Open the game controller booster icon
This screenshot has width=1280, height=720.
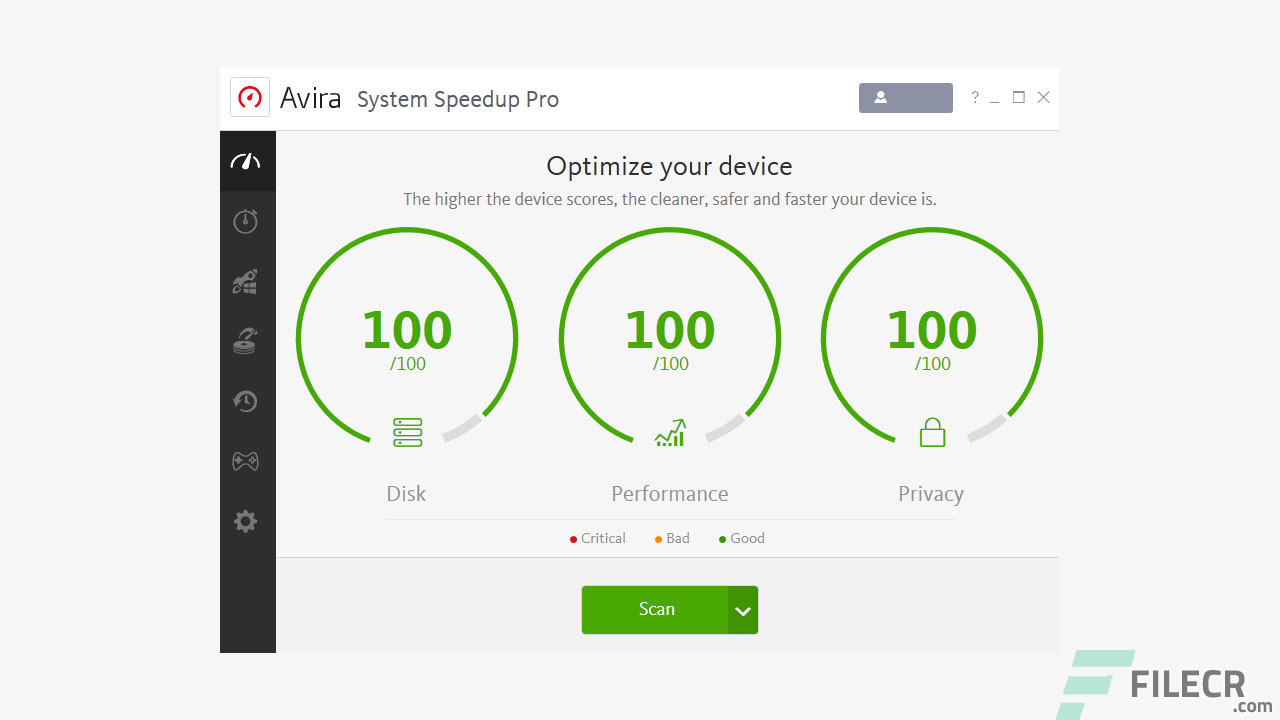(245, 461)
